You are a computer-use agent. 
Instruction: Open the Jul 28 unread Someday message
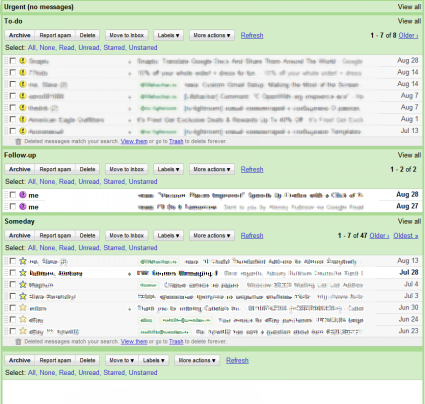pos(212,273)
